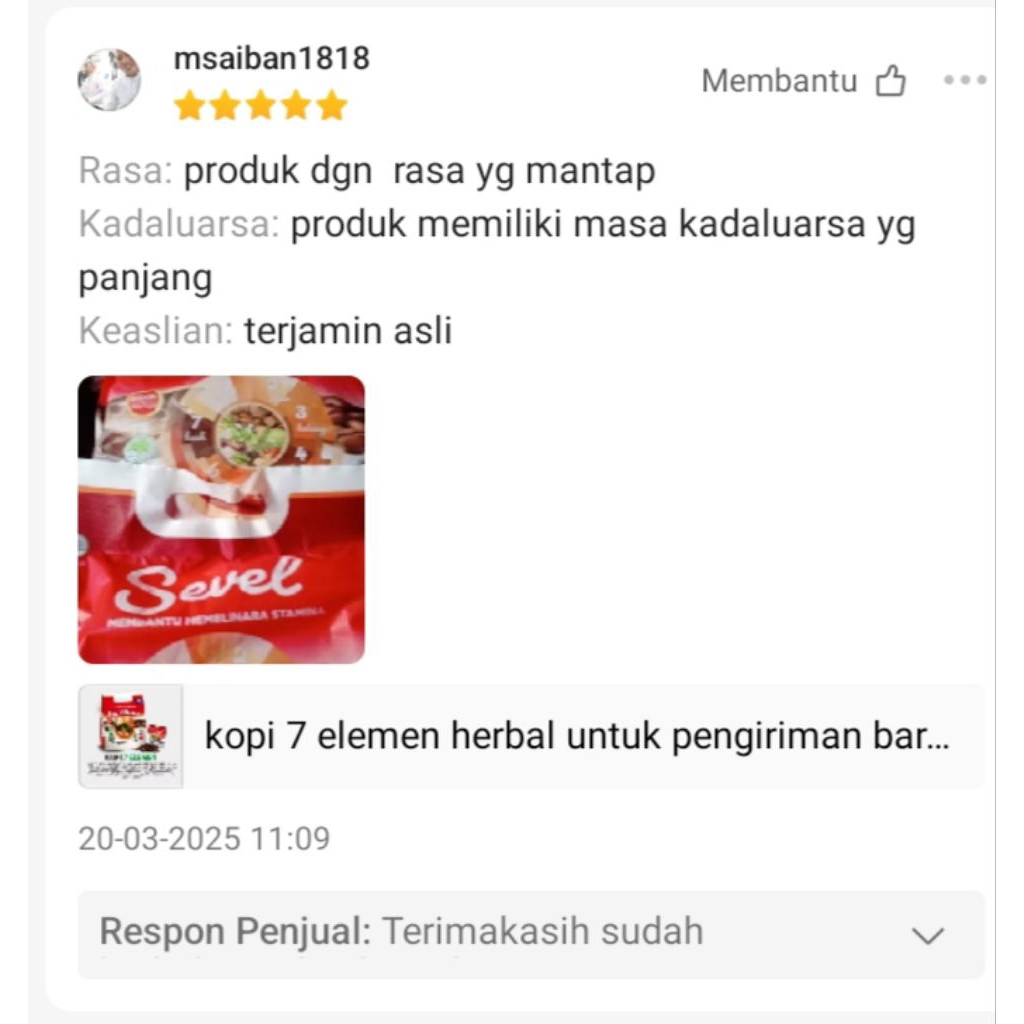The width and height of the screenshot is (1024, 1024).
Task: Select the Keaslian terjamin asli line
Action: (x=265, y=331)
